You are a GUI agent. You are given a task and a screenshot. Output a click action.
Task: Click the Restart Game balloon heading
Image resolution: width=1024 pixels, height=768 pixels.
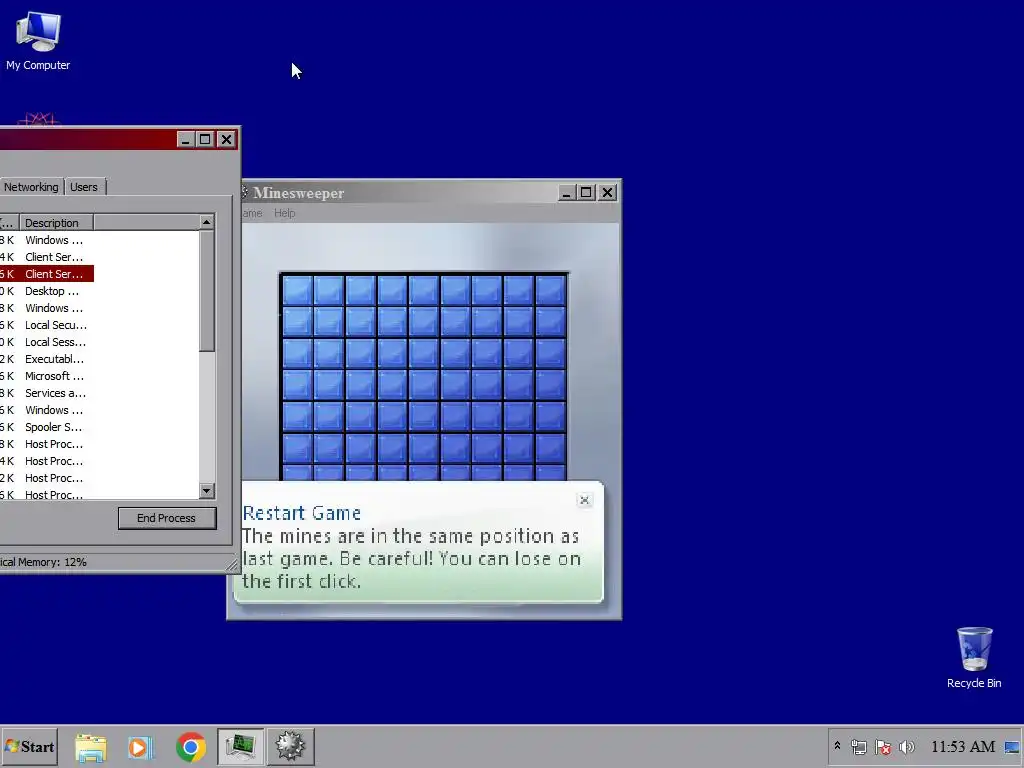pyautogui.click(x=302, y=513)
